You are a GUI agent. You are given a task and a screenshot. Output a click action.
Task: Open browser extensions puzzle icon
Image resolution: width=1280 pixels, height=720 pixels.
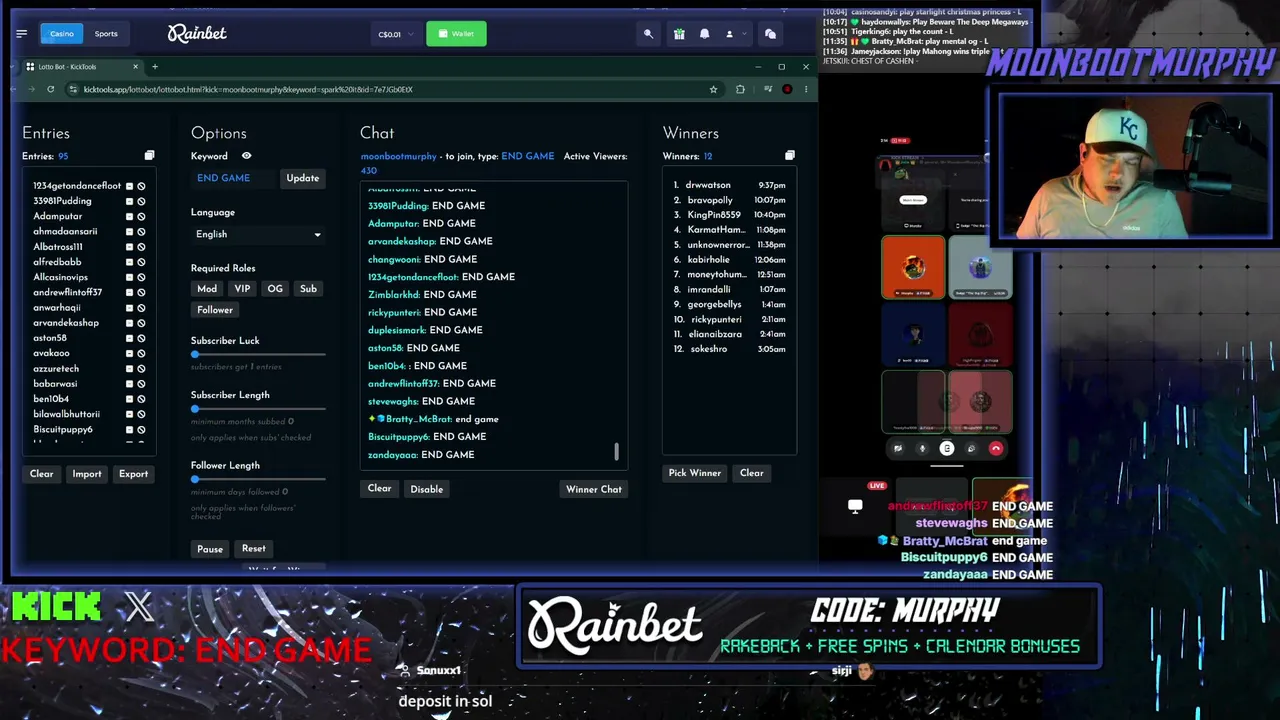(x=740, y=89)
